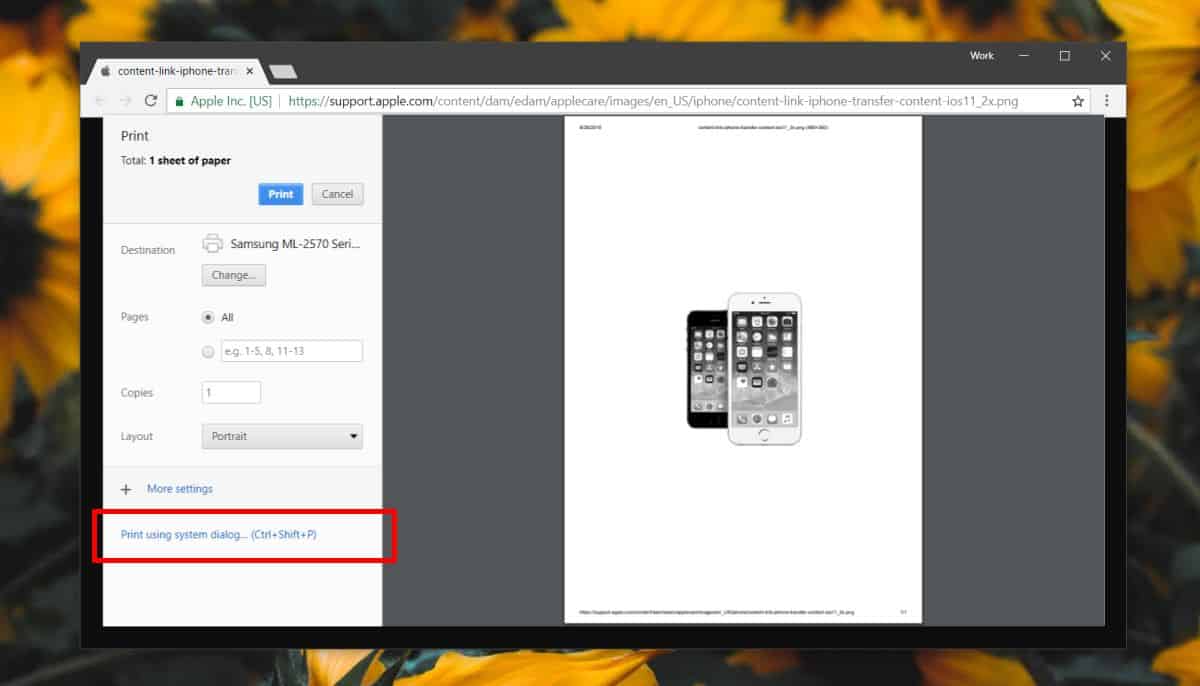This screenshot has height=686, width=1200.
Task: Select the custom page range radio button
Action: pyautogui.click(x=208, y=351)
